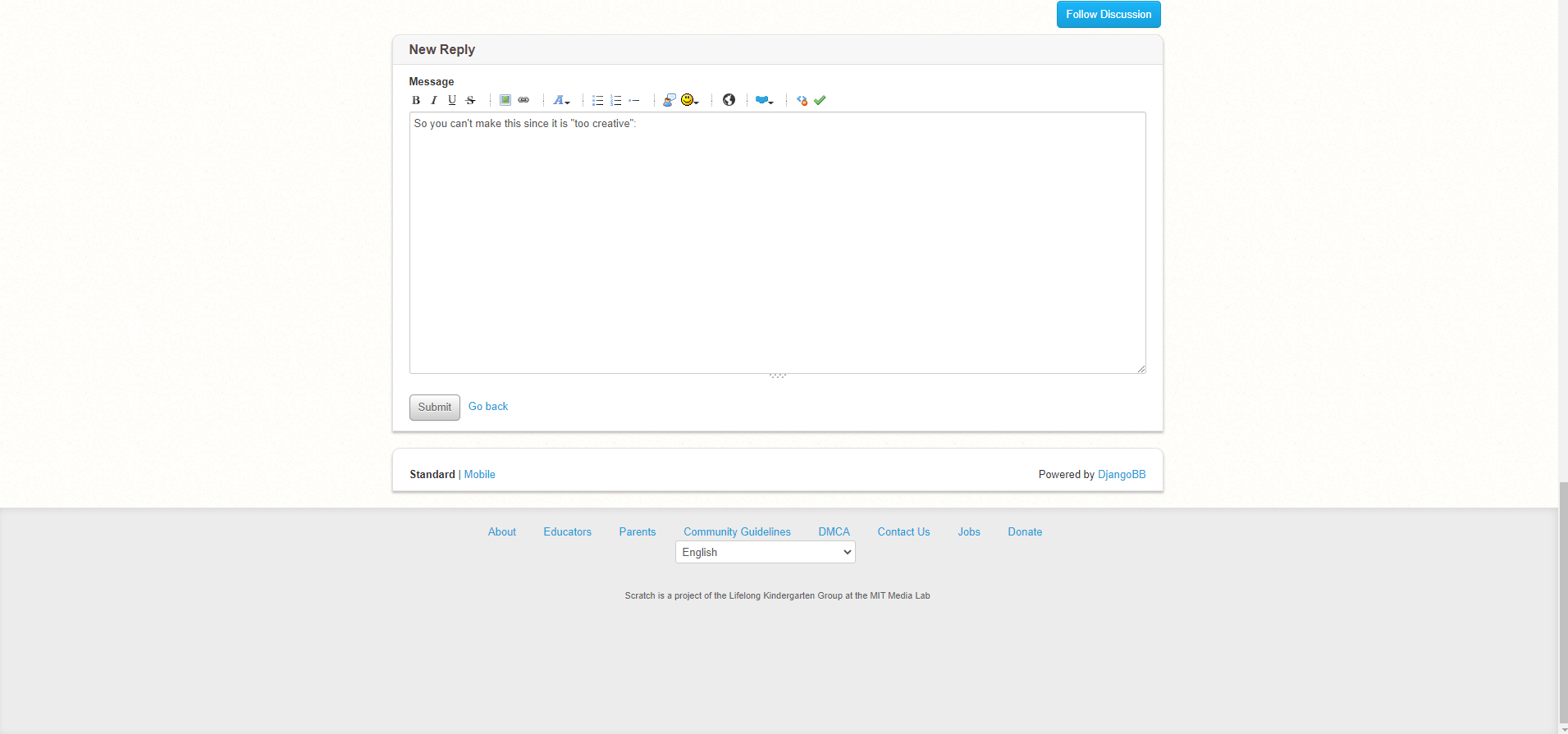Insert a hyperlink with the chain icon
The width and height of the screenshot is (1568, 734).
point(523,100)
